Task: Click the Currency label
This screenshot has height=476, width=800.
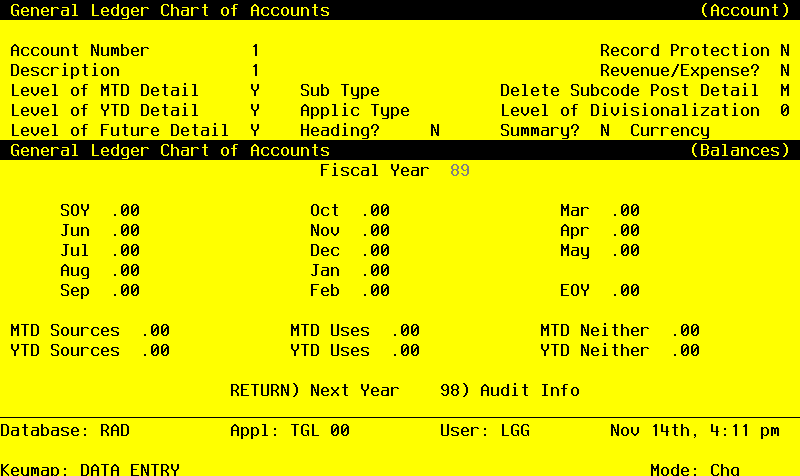Action: pos(669,131)
